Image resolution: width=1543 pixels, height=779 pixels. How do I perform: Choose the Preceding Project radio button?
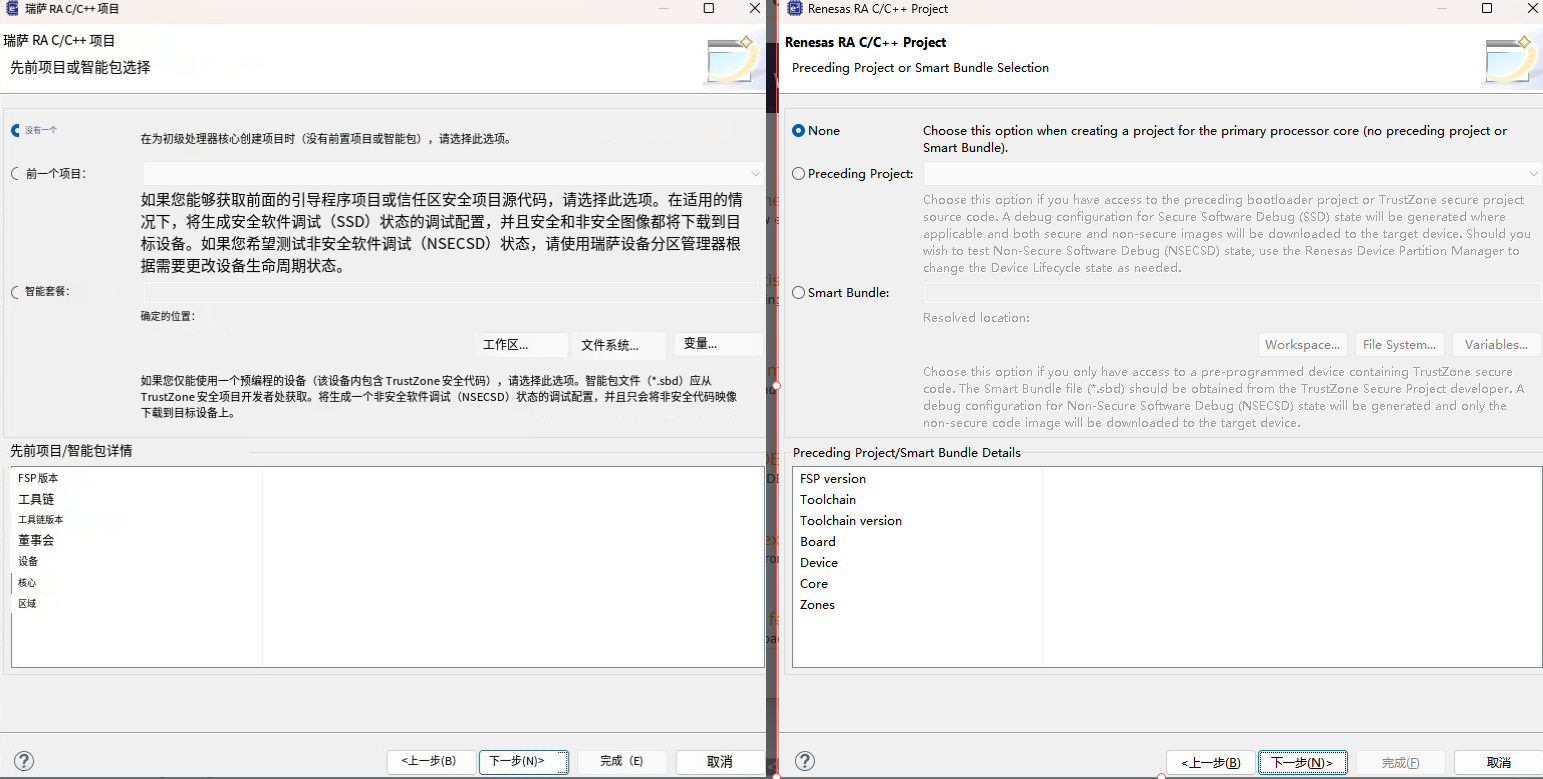click(798, 174)
